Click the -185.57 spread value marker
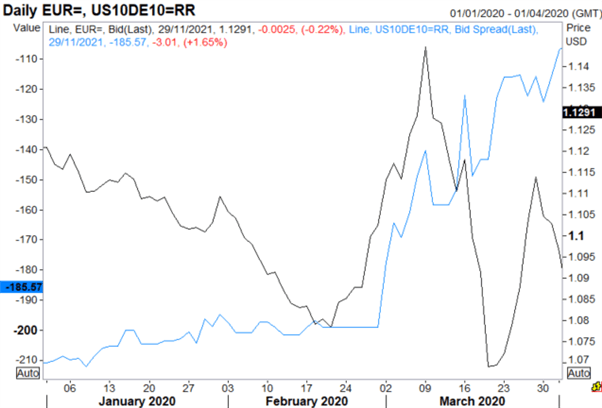The width and height of the screenshot is (602, 408). click(x=22, y=287)
